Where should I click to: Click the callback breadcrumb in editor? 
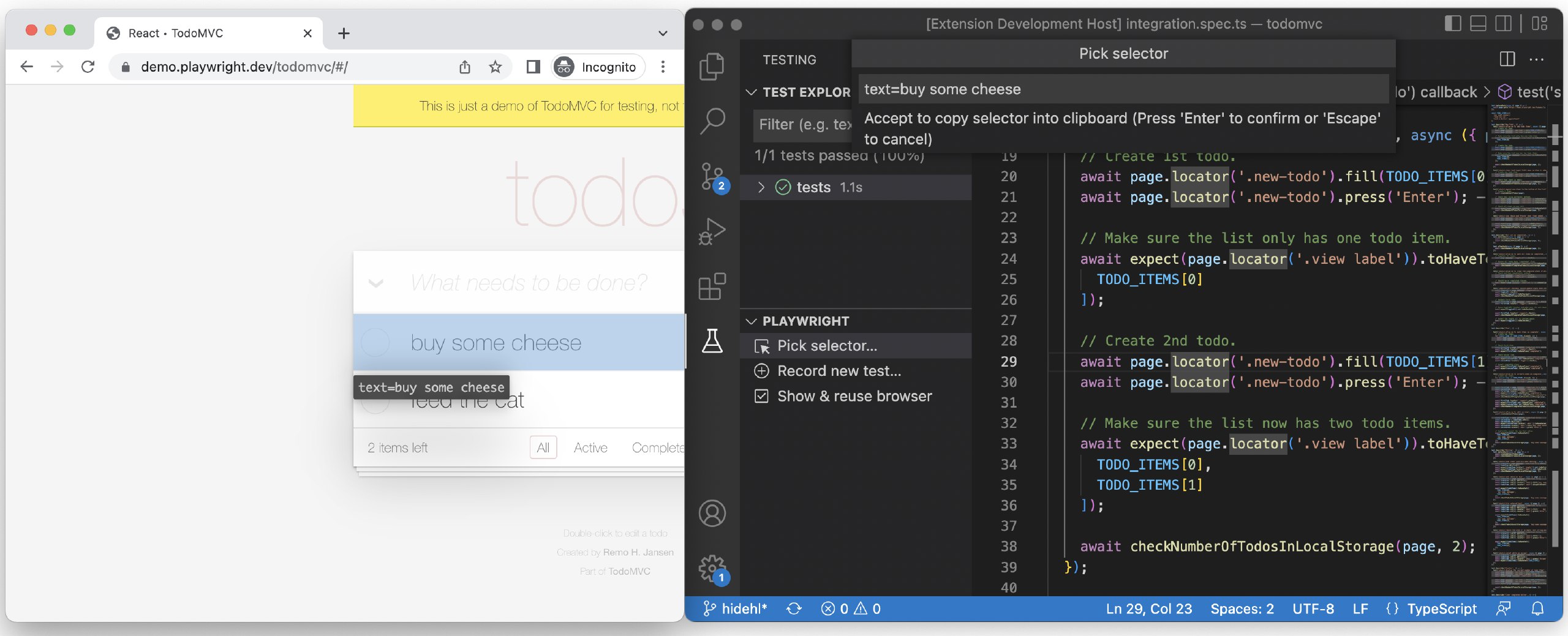(1448, 92)
